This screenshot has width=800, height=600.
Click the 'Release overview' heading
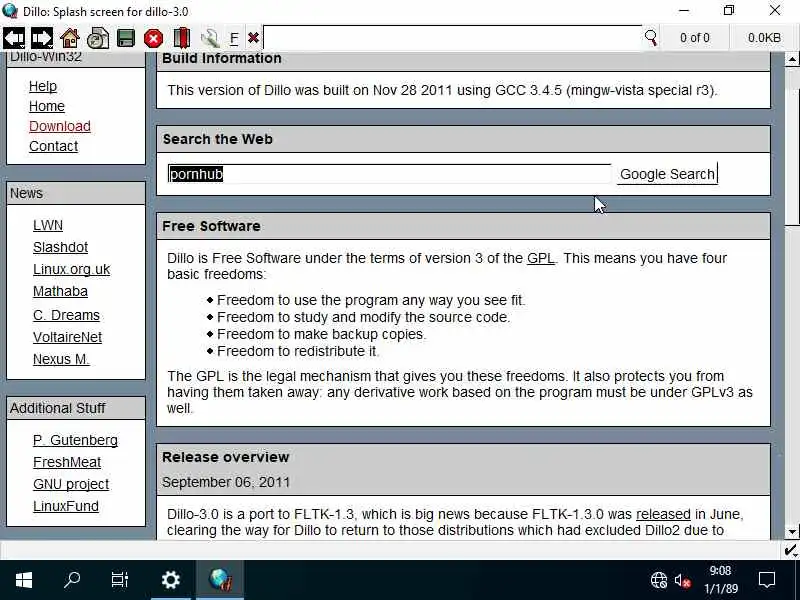click(x=226, y=457)
